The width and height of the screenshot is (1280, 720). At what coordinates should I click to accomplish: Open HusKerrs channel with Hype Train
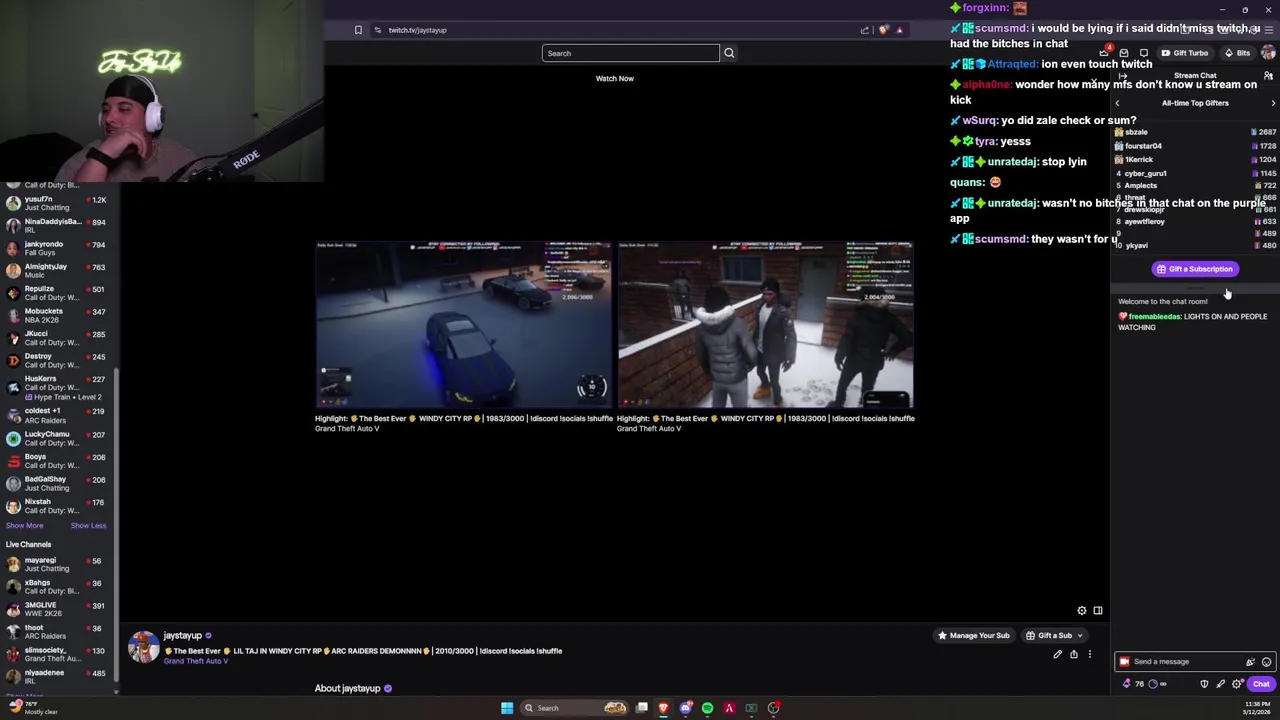[58, 386]
